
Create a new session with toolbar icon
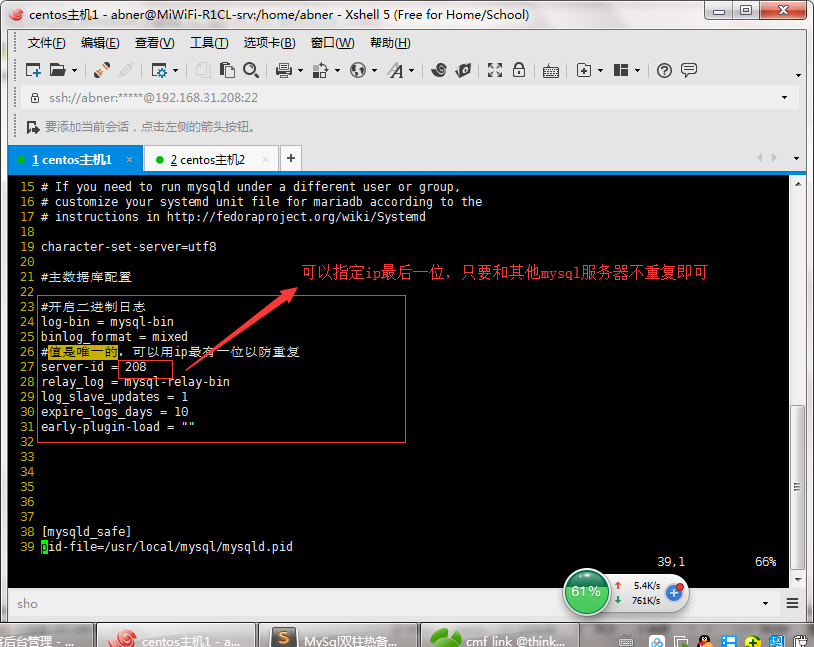click(x=33, y=70)
